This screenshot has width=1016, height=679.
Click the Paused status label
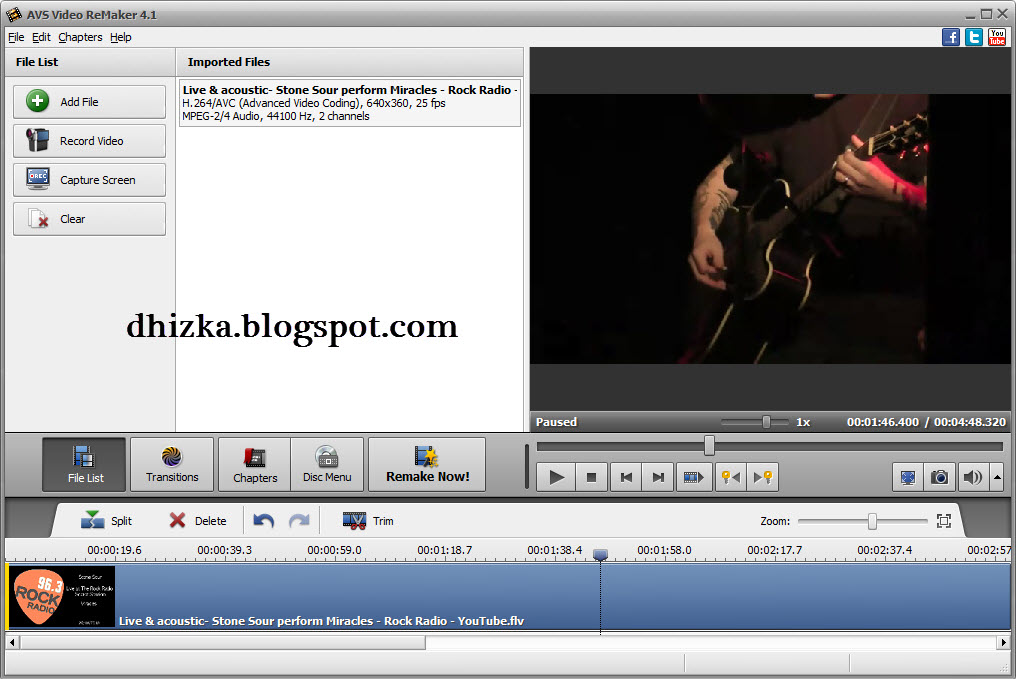556,422
